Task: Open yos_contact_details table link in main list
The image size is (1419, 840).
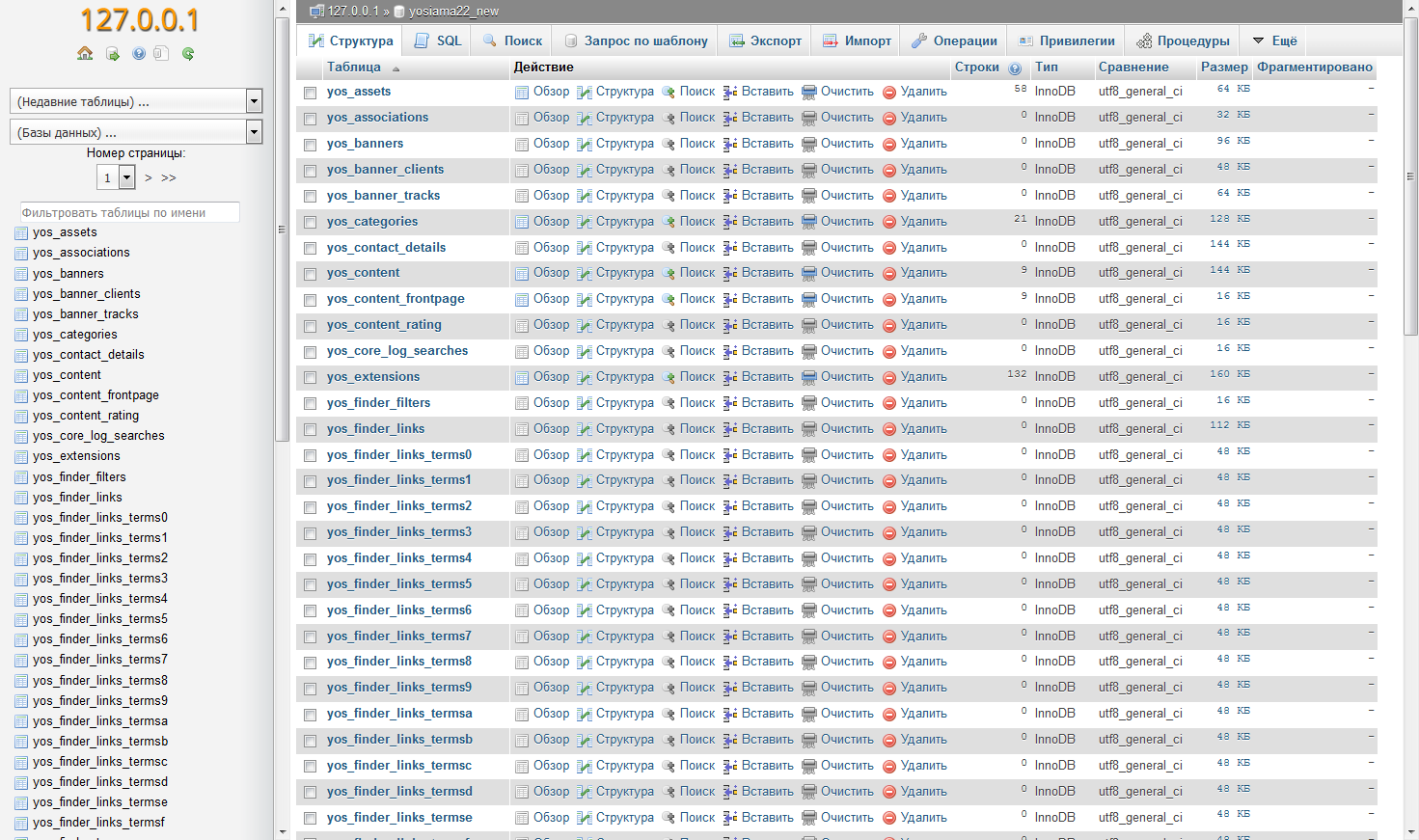Action: 386,248
